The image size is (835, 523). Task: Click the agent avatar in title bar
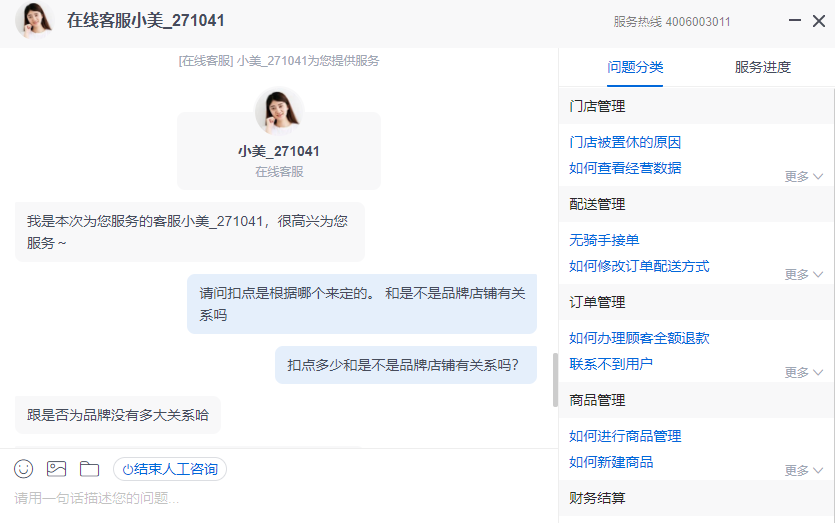point(35,21)
